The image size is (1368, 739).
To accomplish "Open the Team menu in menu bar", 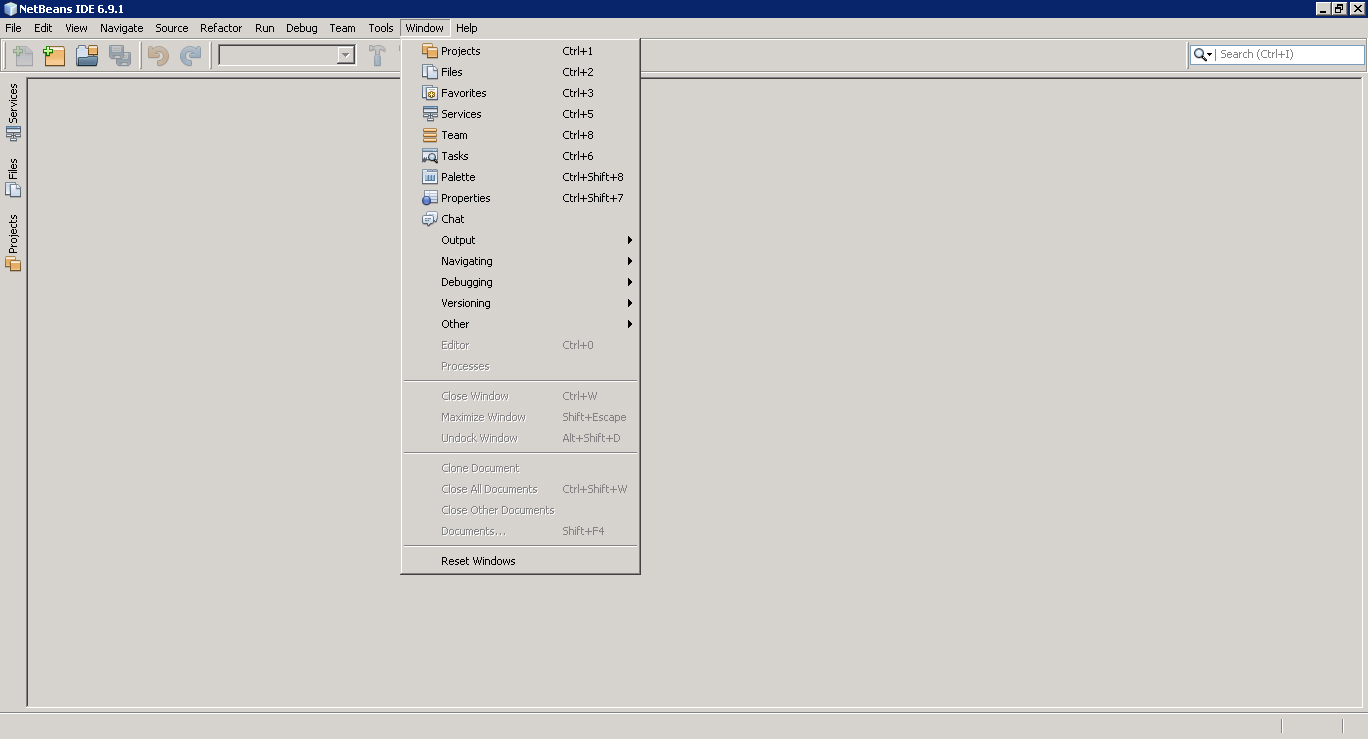I will coord(342,28).
